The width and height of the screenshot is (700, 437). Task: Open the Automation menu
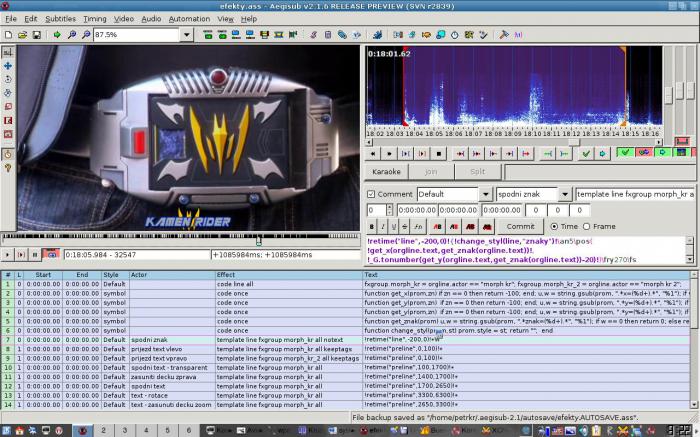[x=189, y=19]
